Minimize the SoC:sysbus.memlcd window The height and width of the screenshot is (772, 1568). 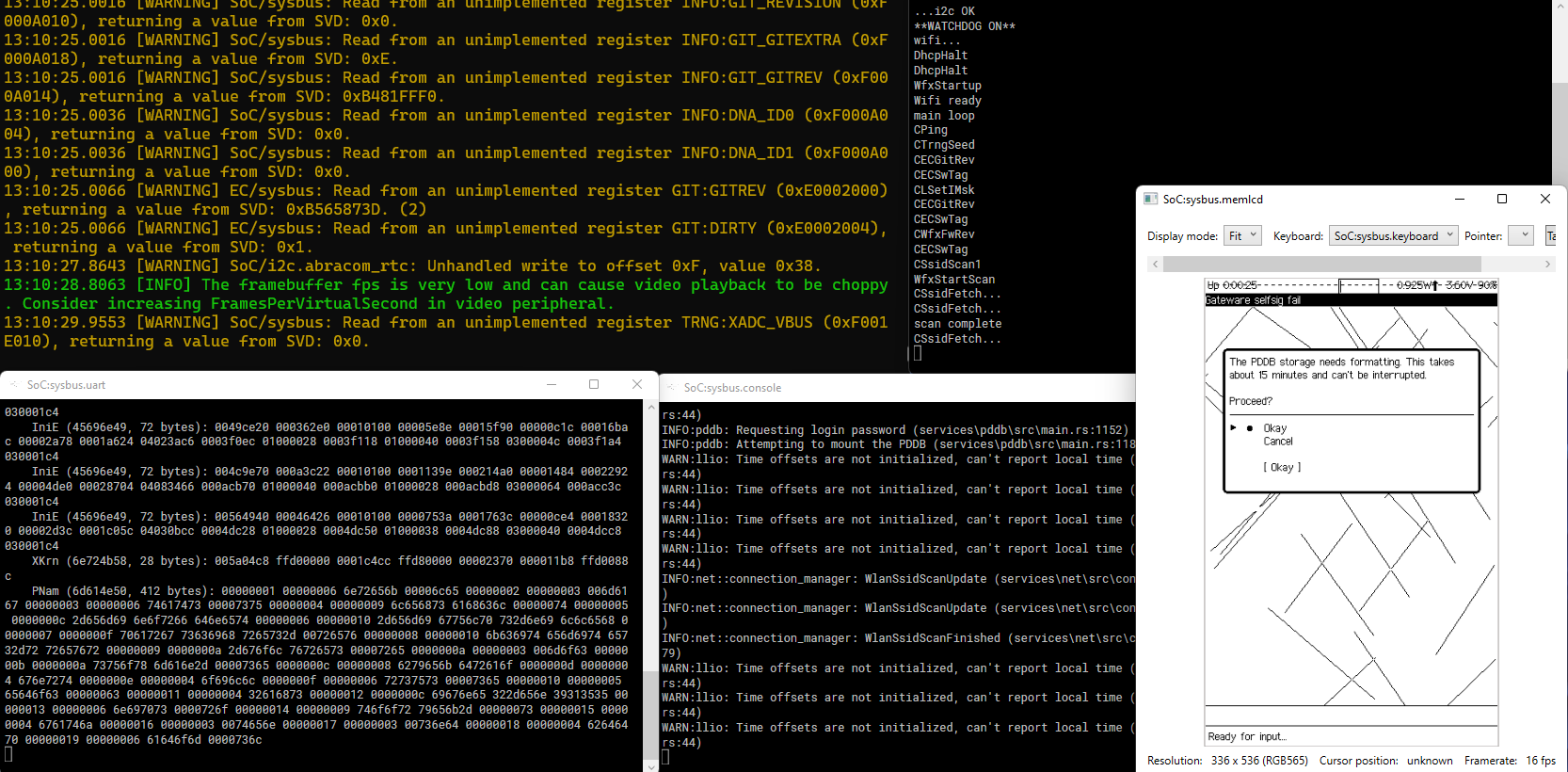coord(1459,199)
